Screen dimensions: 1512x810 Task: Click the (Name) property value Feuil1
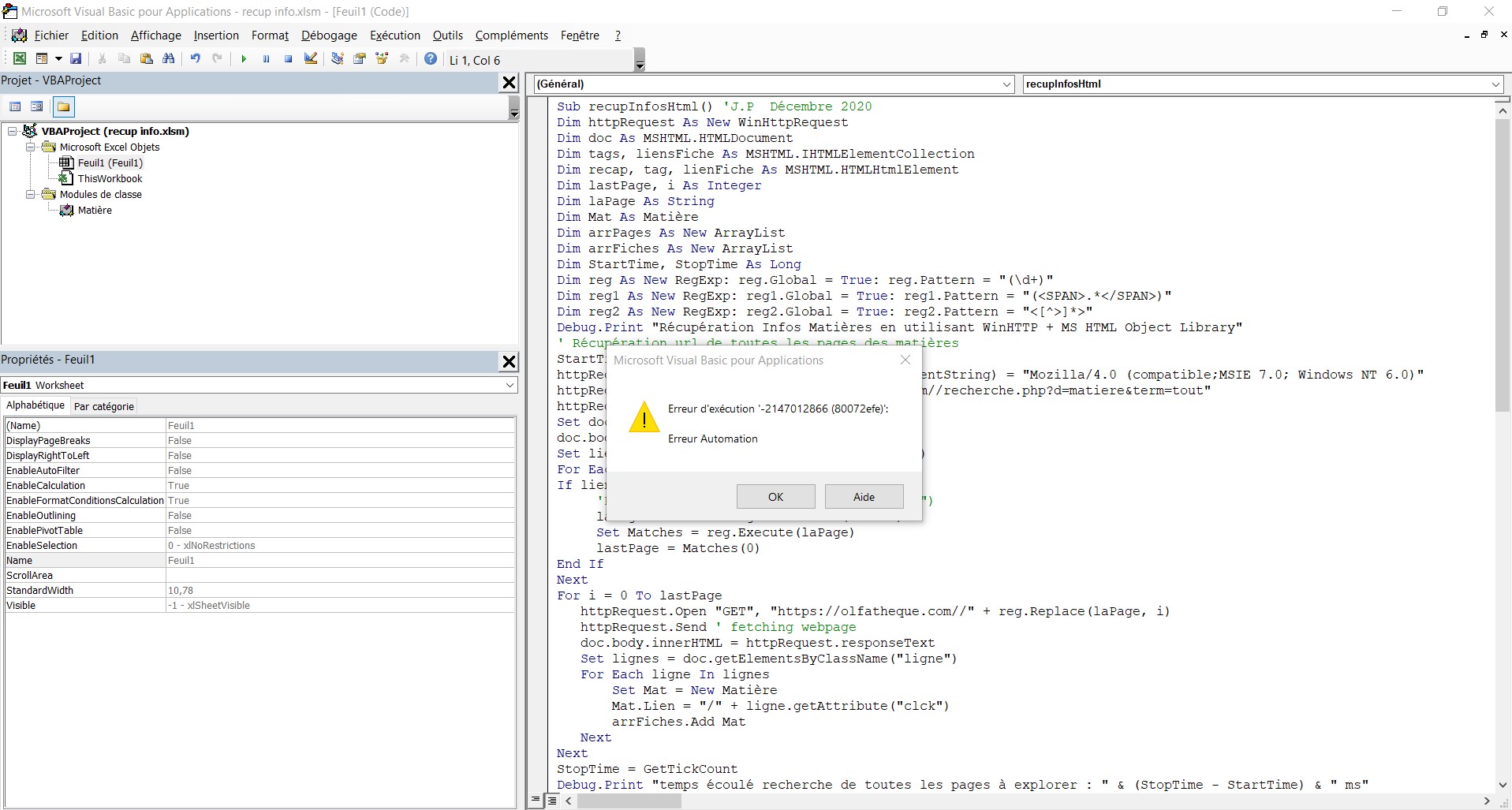click(x=340, y=425)
